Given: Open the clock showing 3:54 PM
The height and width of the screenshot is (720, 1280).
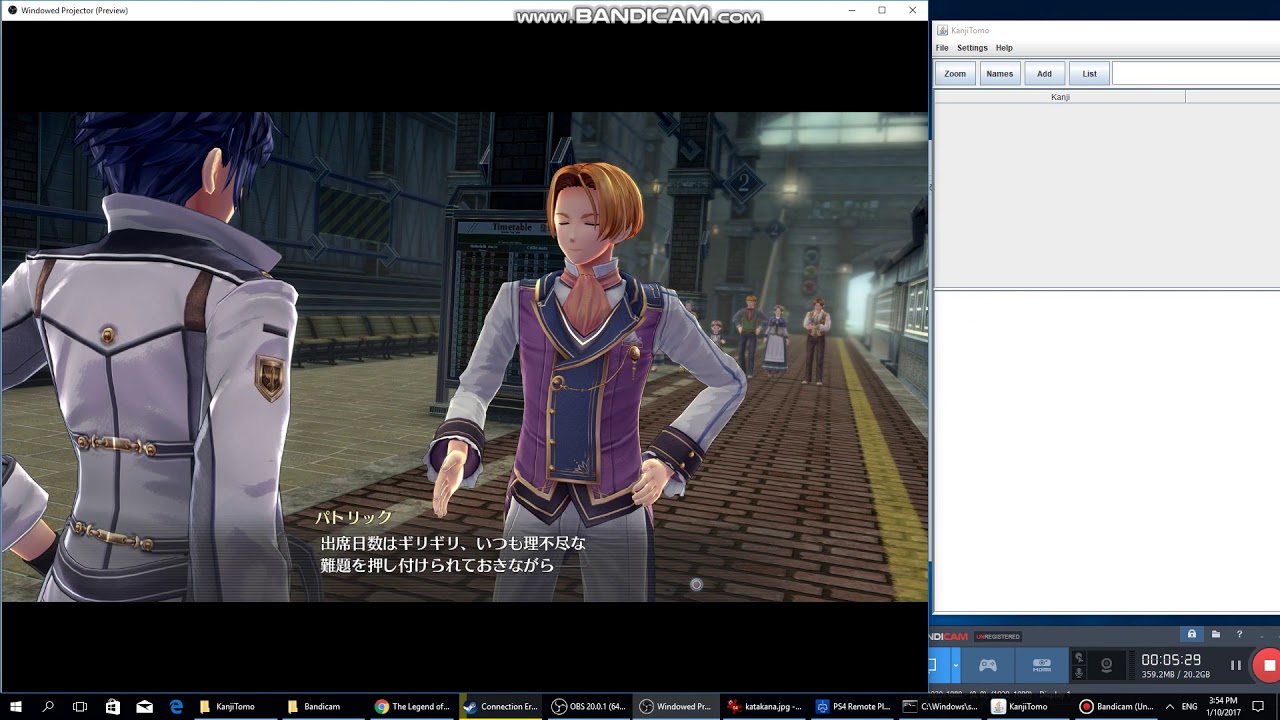Looking at the screenshot, I should click(1223, 706).
